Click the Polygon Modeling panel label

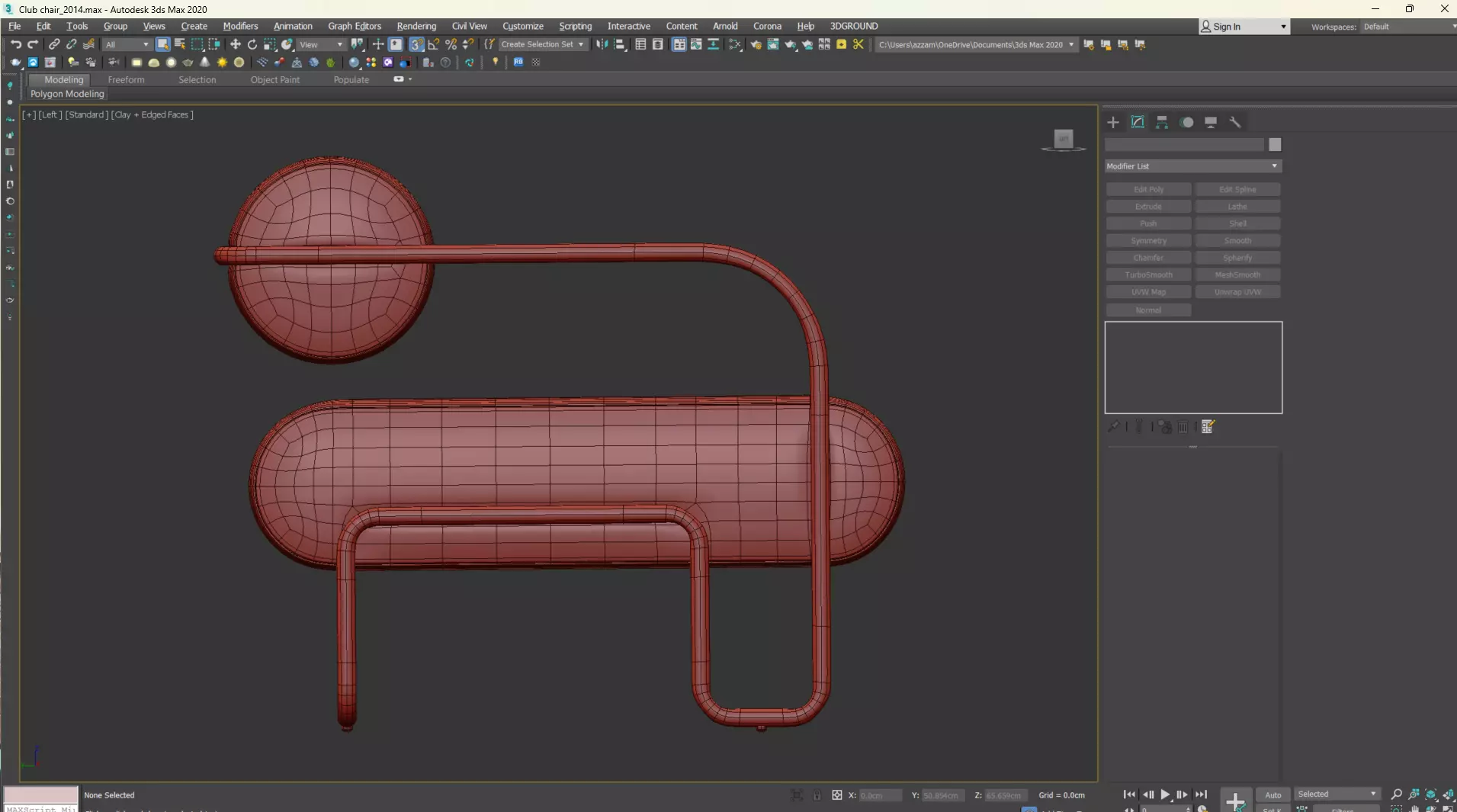tap(67, 94)
